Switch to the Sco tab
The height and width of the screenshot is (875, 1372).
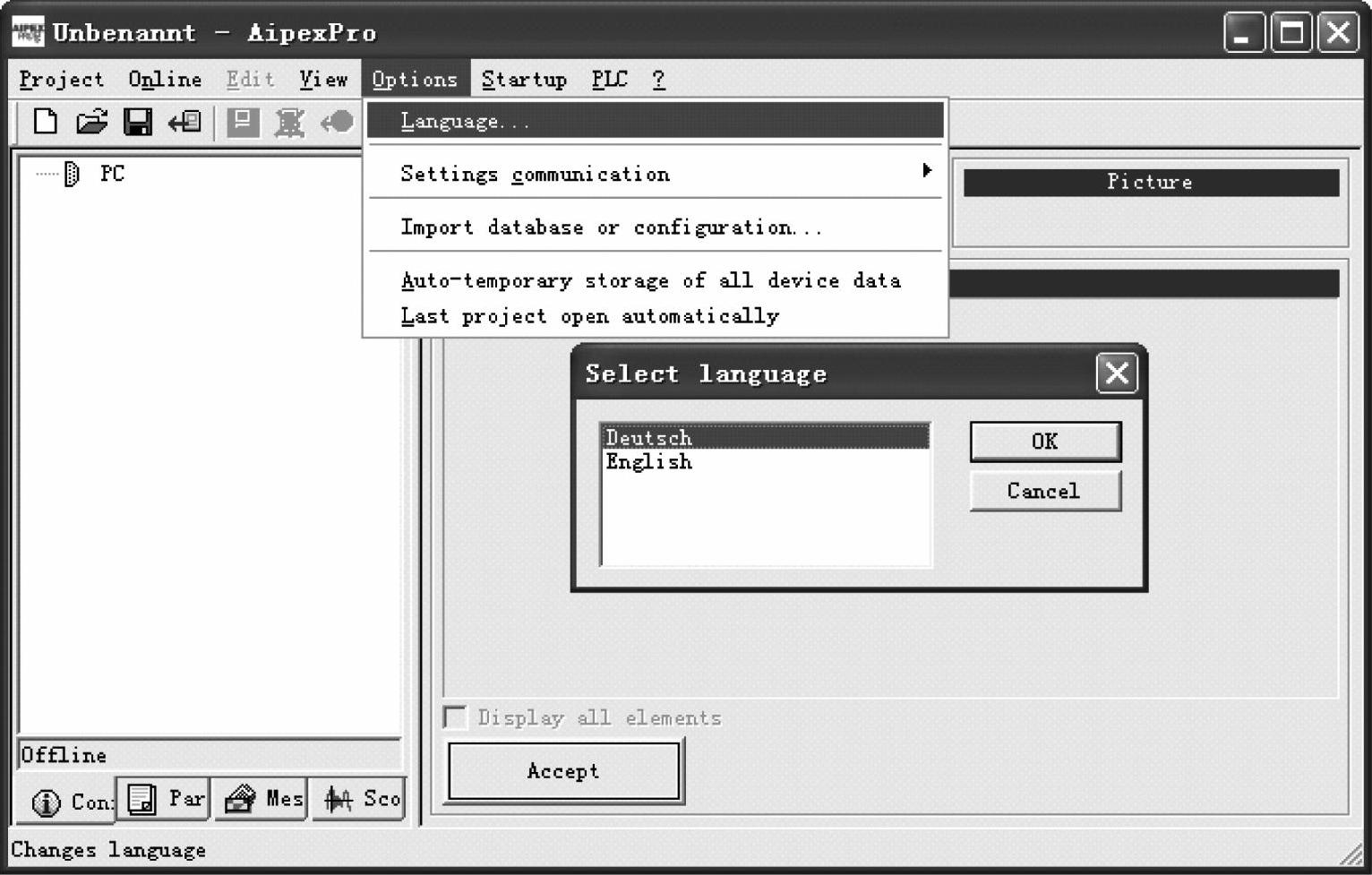[x=360, y=798]
